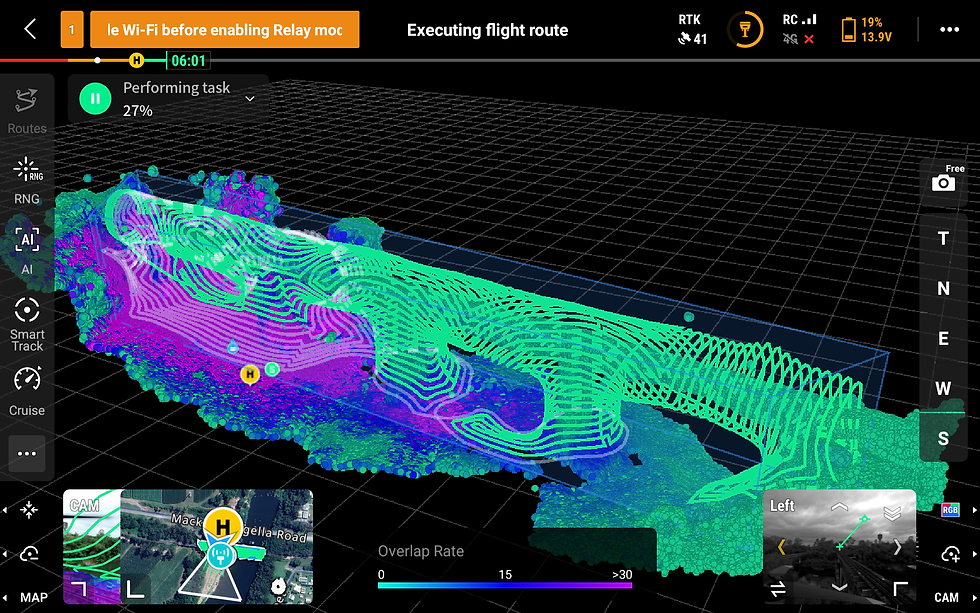This screenshot has height=613, width=980.
Task: Expand the left arrow beside cloud minus icon
Action: point(5,554)
